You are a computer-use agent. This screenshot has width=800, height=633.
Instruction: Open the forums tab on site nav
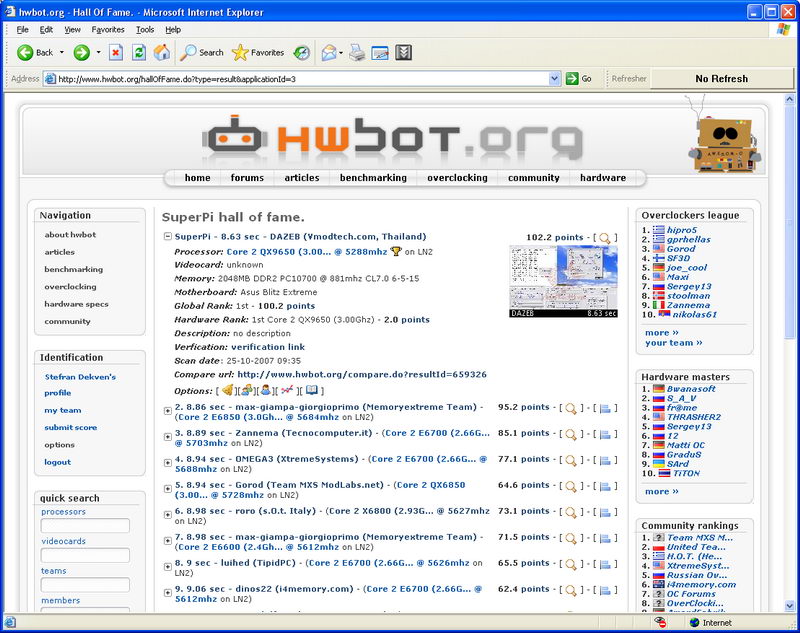247,178
